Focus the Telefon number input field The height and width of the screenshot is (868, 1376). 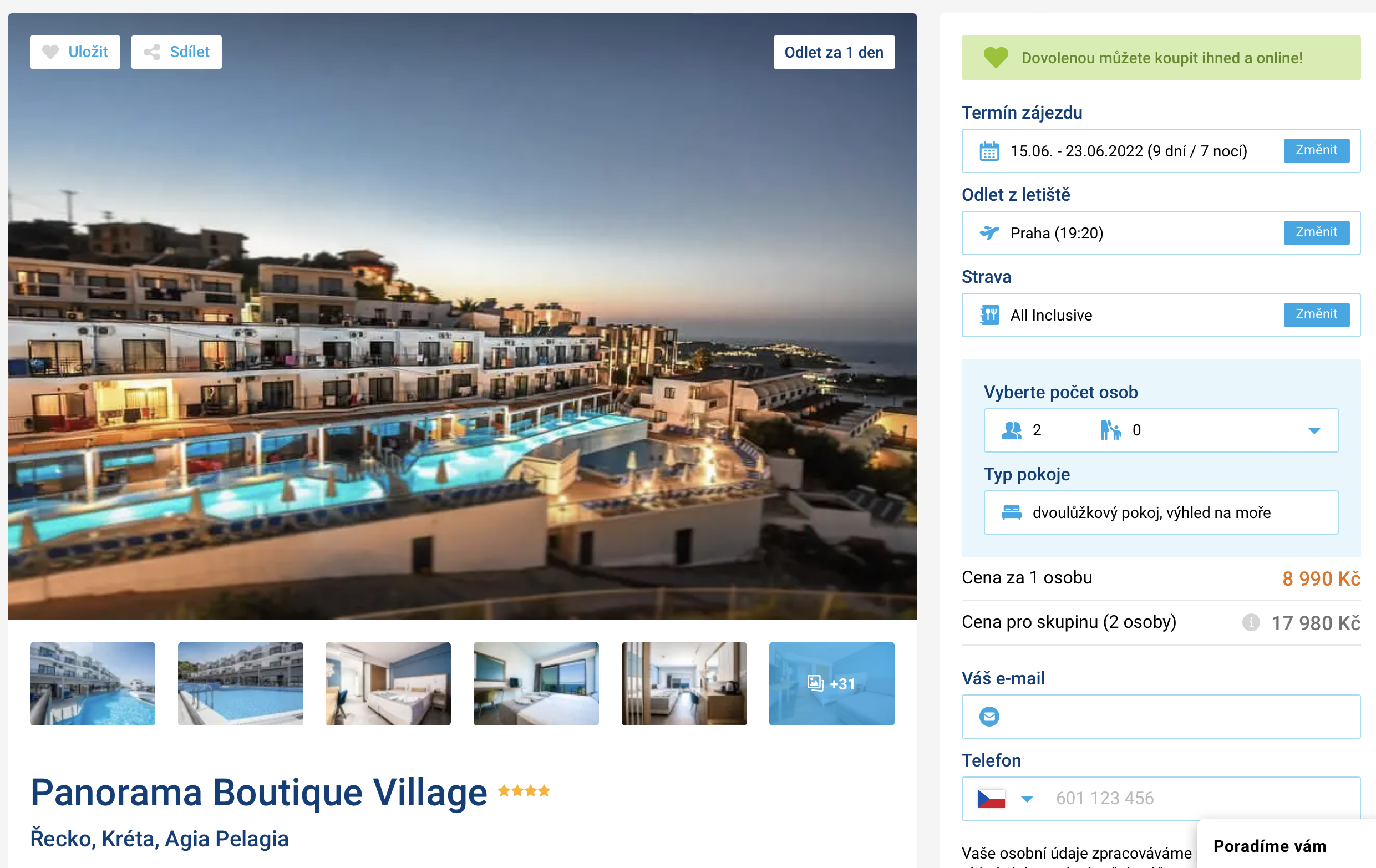tap(1200, 798)
